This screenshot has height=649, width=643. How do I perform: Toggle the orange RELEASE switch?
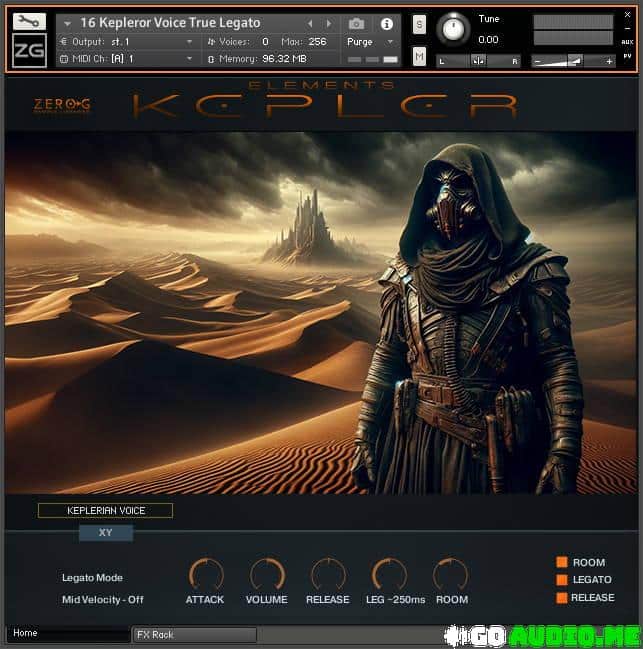561,598
